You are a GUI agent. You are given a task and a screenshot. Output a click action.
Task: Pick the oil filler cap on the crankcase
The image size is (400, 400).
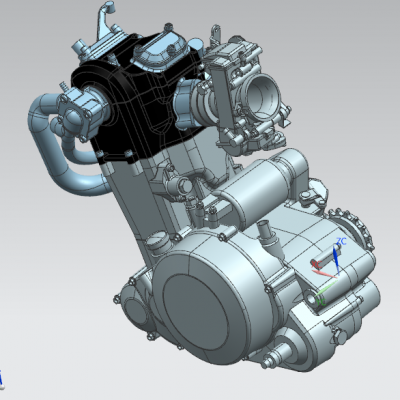point(157,242)
